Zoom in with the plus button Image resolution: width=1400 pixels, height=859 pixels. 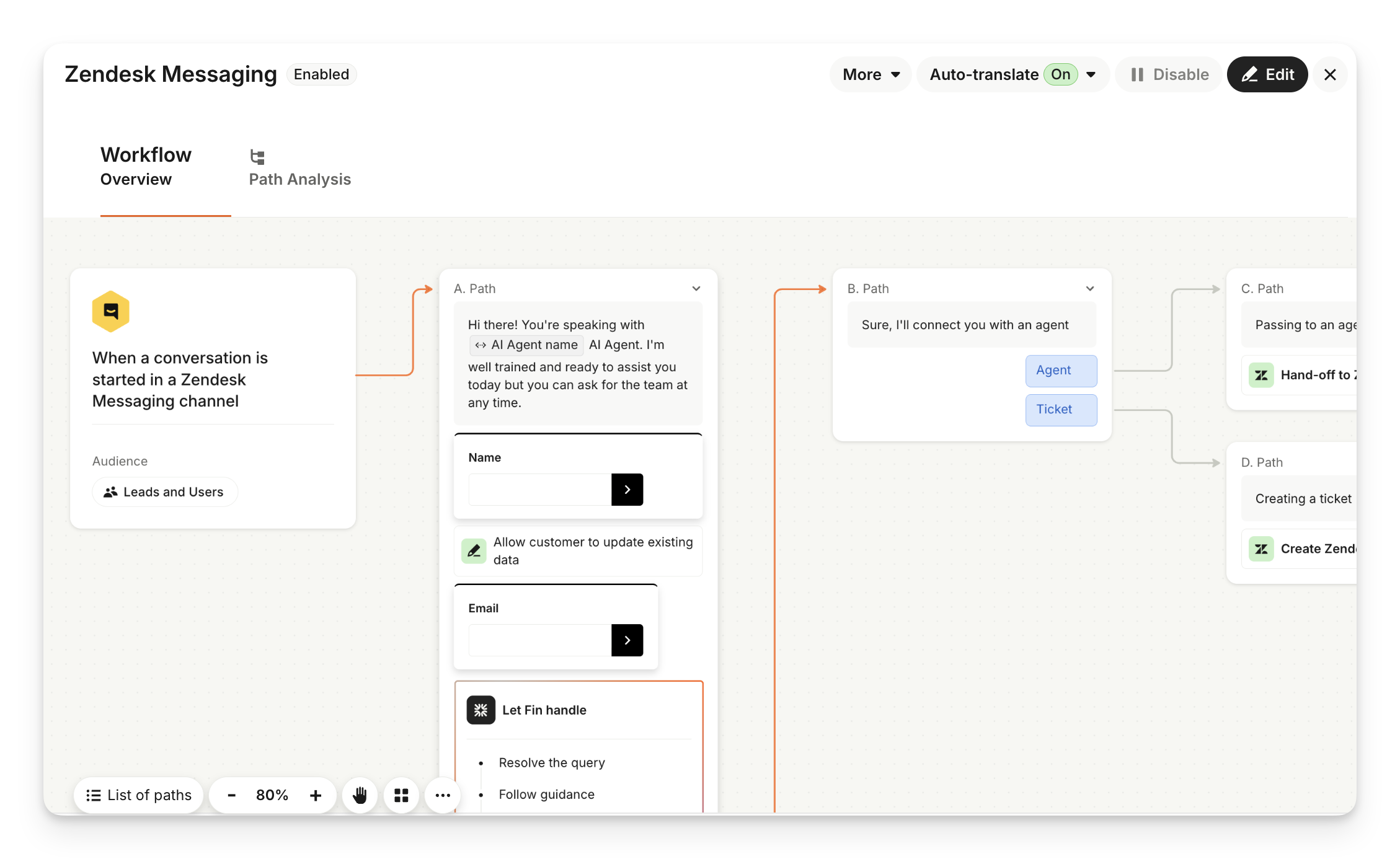316,795
